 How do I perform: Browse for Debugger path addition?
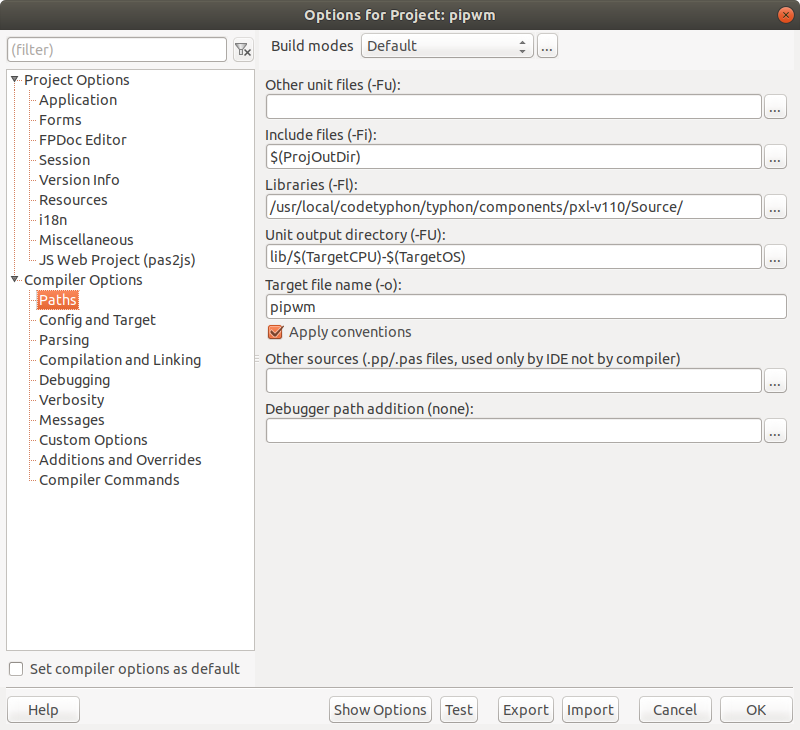pyautogui.click(x=775, y=431)
